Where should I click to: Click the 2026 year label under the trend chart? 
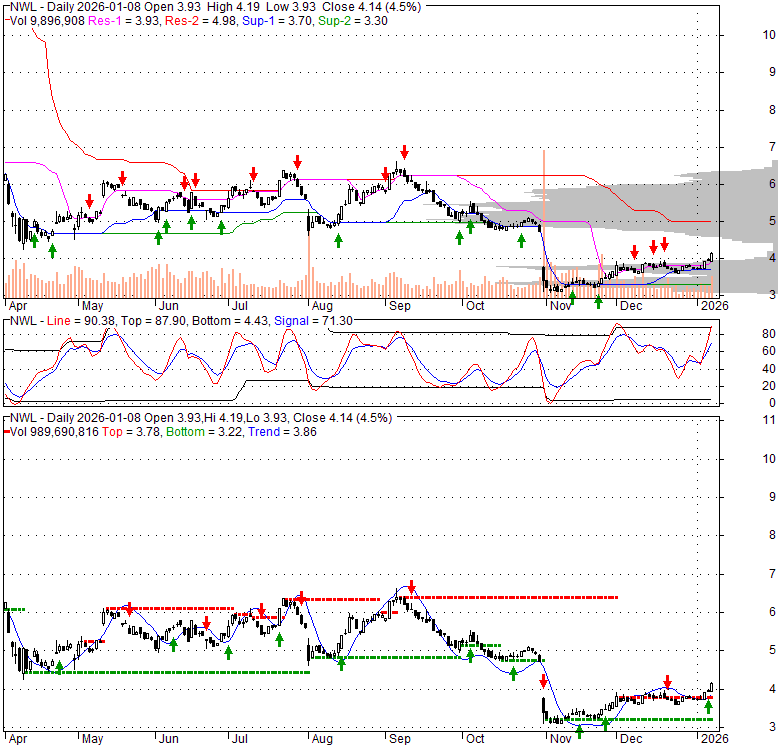click(714, 739)
